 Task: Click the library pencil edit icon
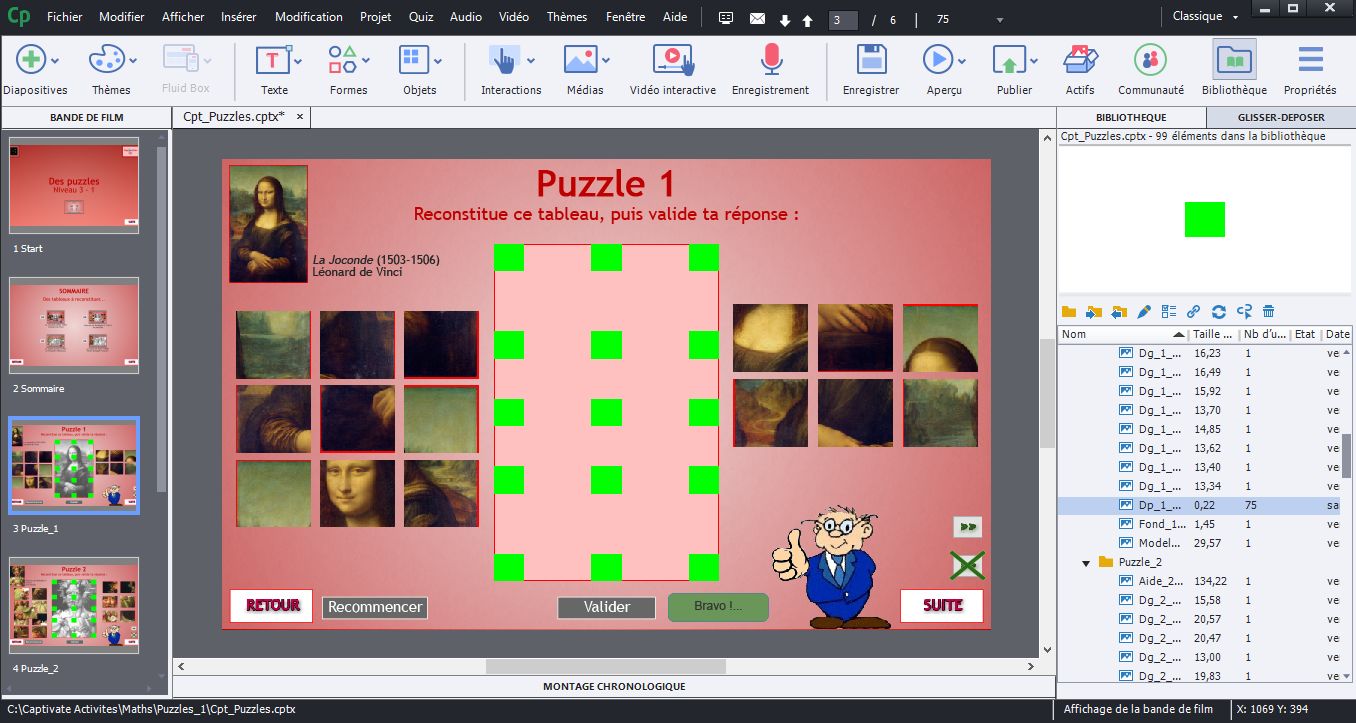(x=1144, y=312)
